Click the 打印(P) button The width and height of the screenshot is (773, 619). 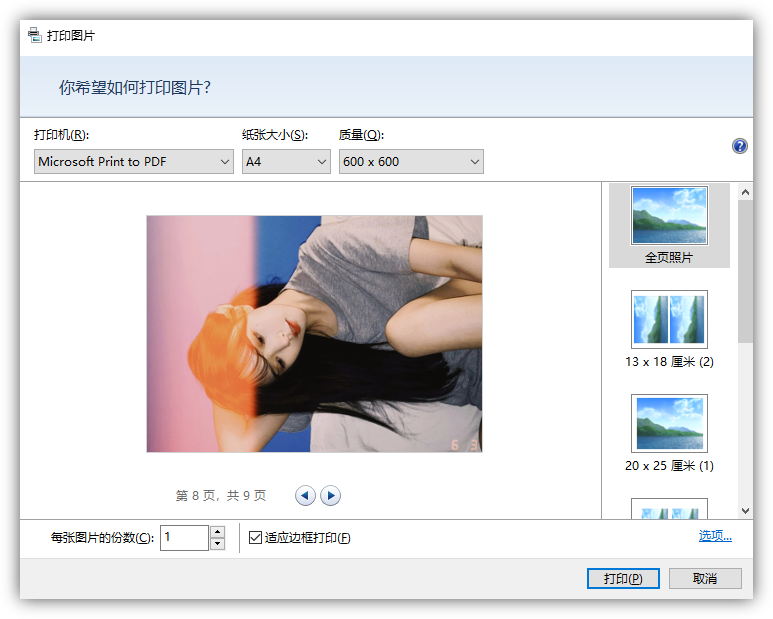[623, 579]
